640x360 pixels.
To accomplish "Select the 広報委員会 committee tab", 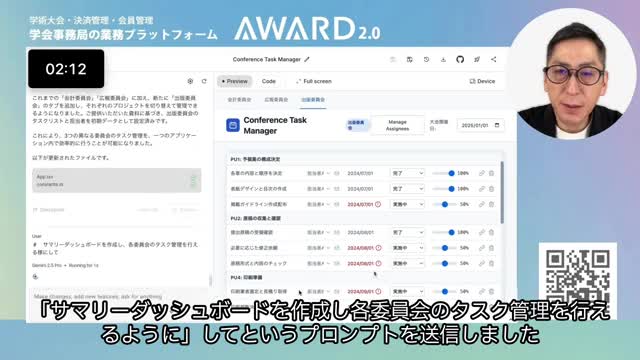I will pos(276,100).
